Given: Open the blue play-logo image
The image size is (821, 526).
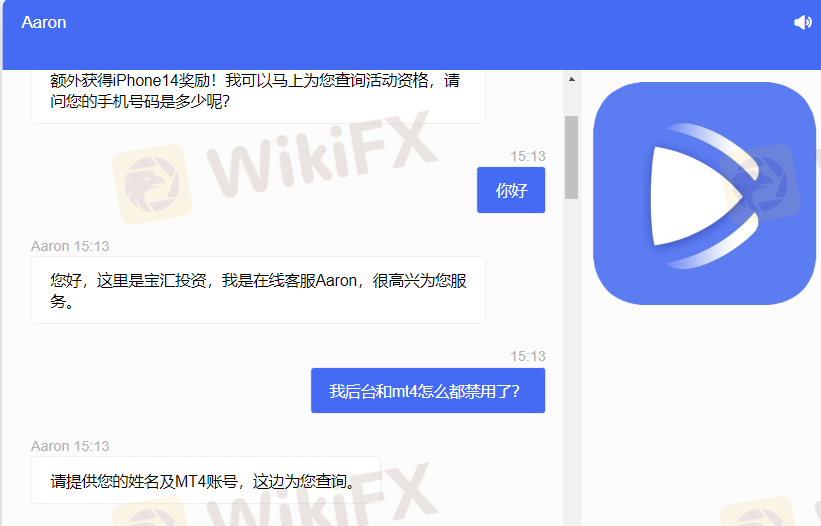Looking at the screenshot, I should tap(704, 193).
